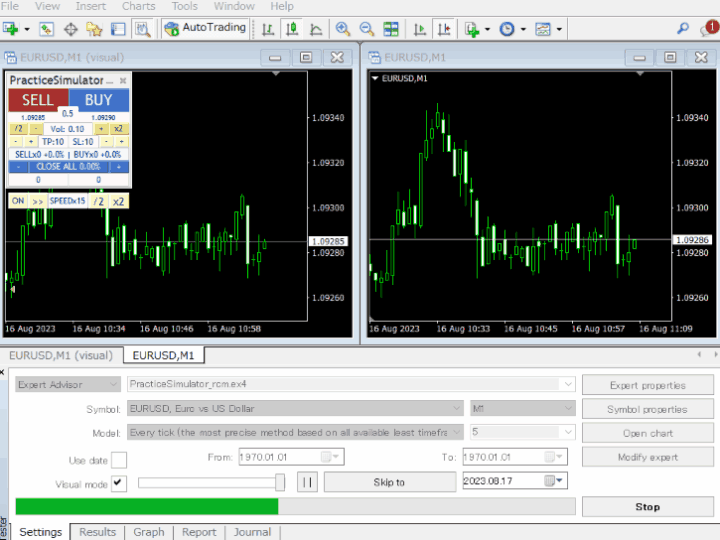Image resolution: width=720 pixels, height=540 pixels.
Task: Click the Periods clock icon
Action: click(507, 29)
